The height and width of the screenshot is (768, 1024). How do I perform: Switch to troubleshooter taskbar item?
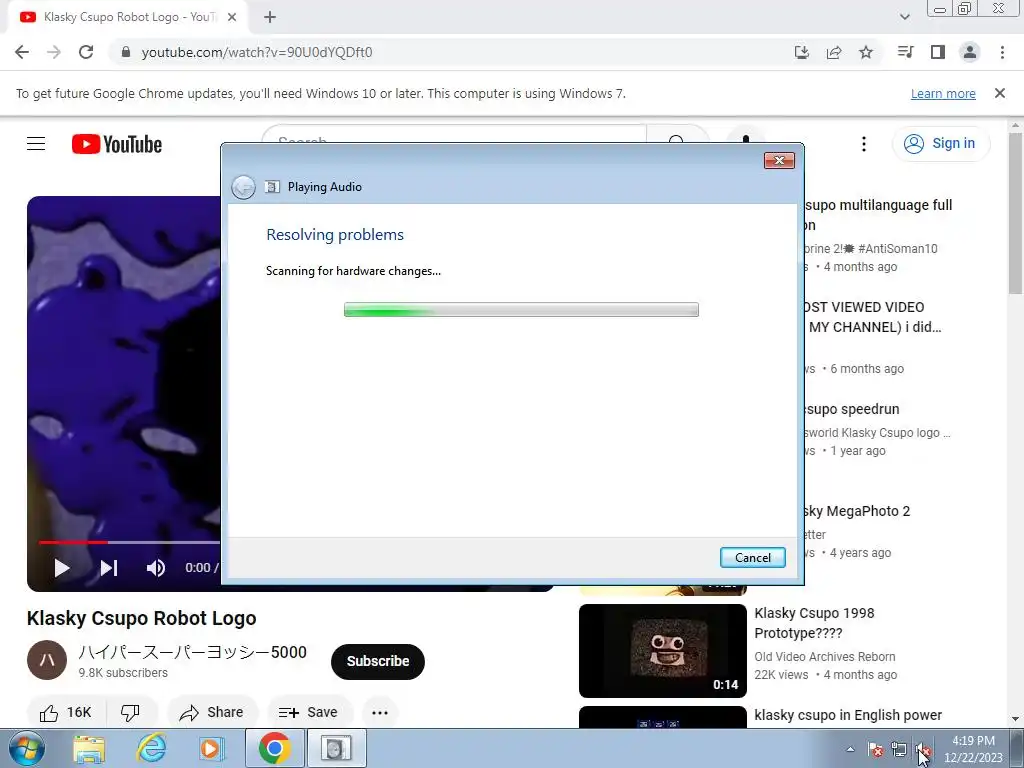(336, 748)
